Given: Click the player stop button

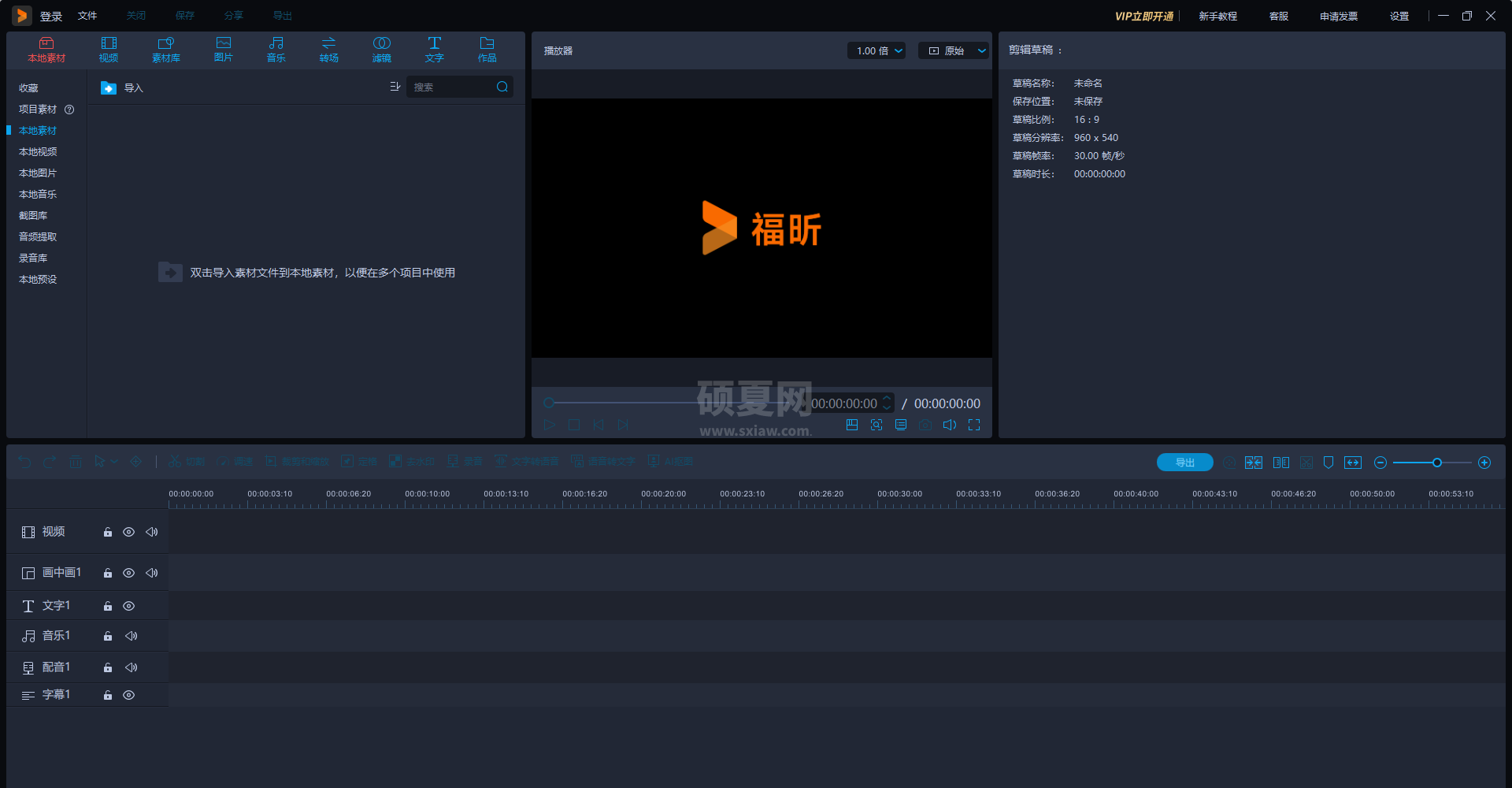Looking at the screenshot, I should tap(574, 425).
